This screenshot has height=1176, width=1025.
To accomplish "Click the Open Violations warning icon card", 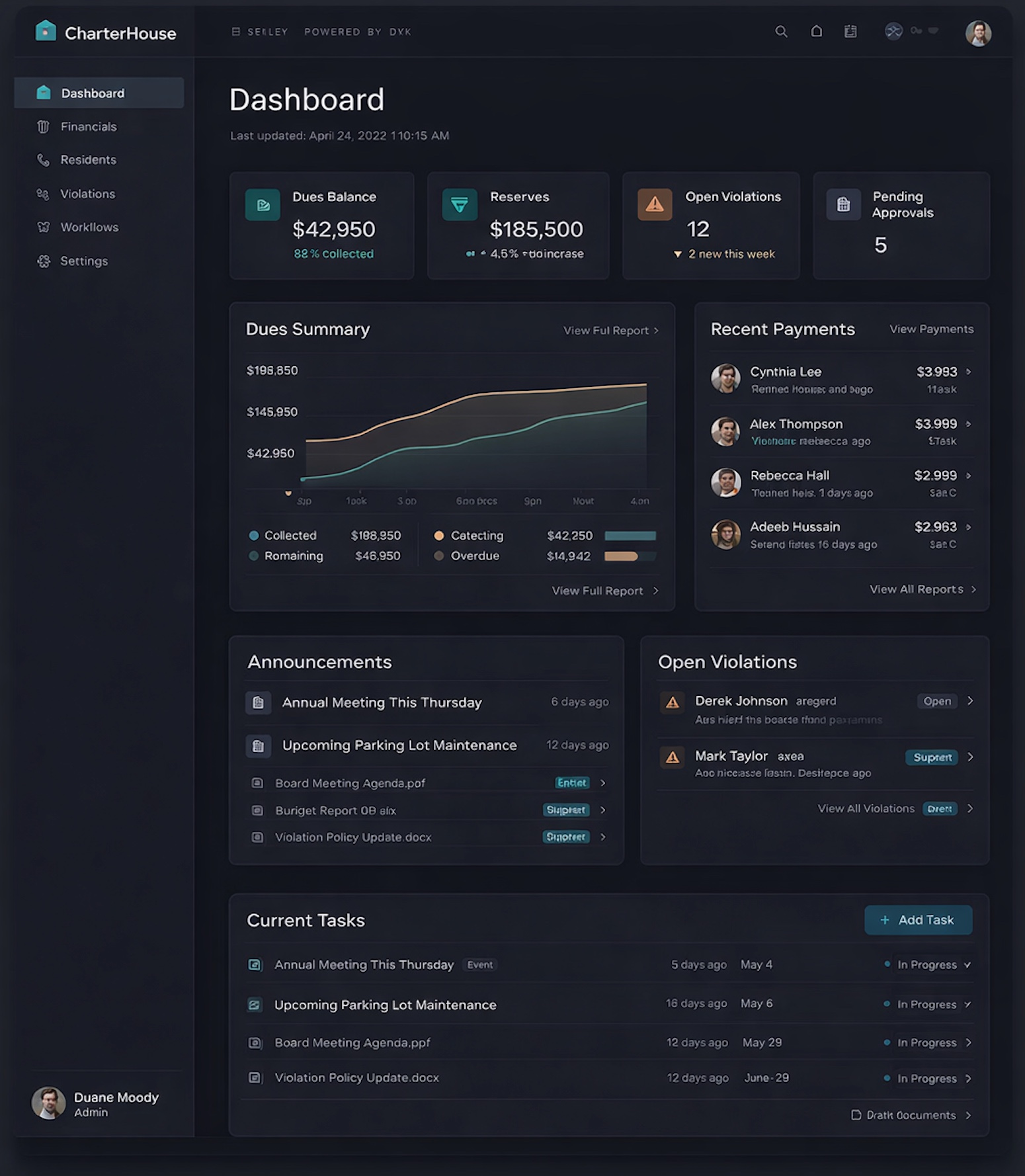I will pos(654,204).
